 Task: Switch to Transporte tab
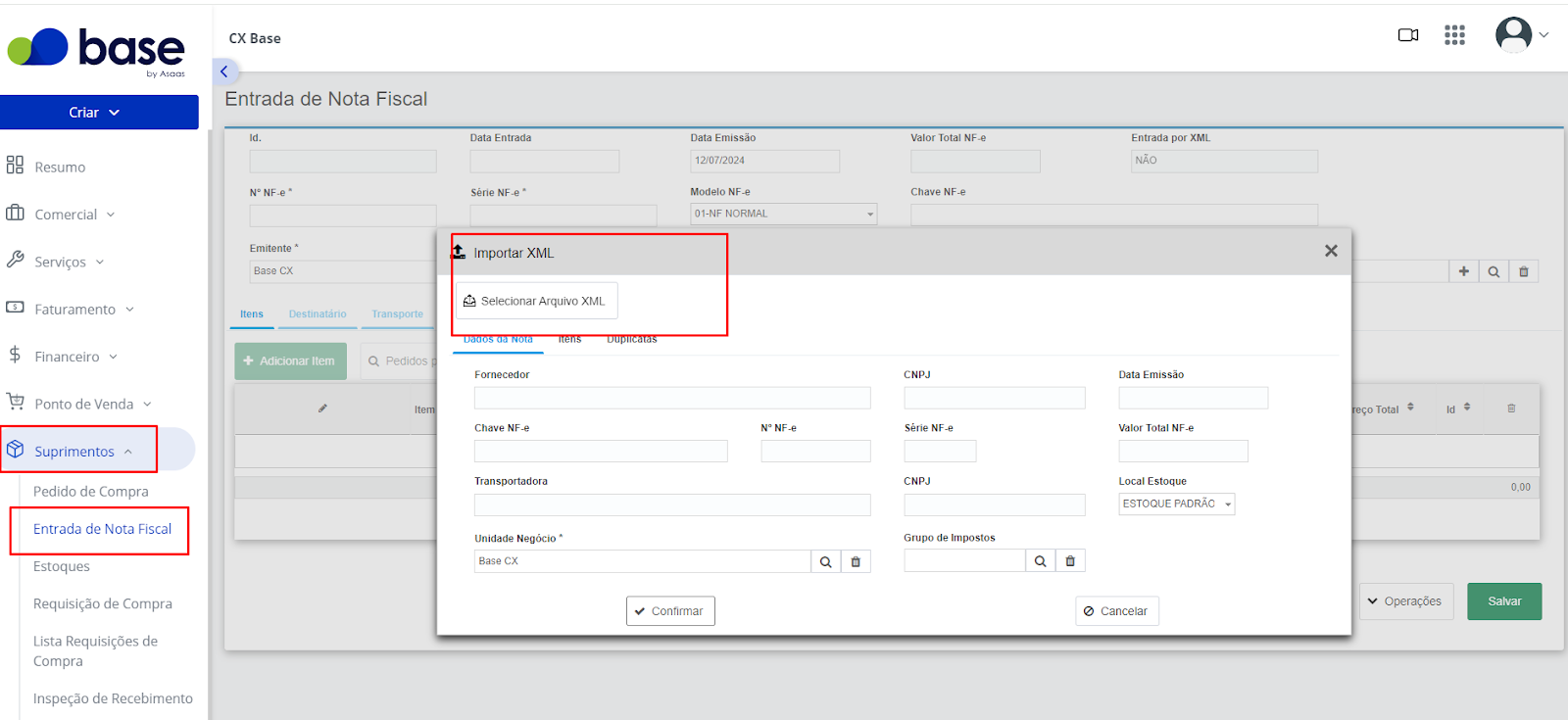point(397,314)
